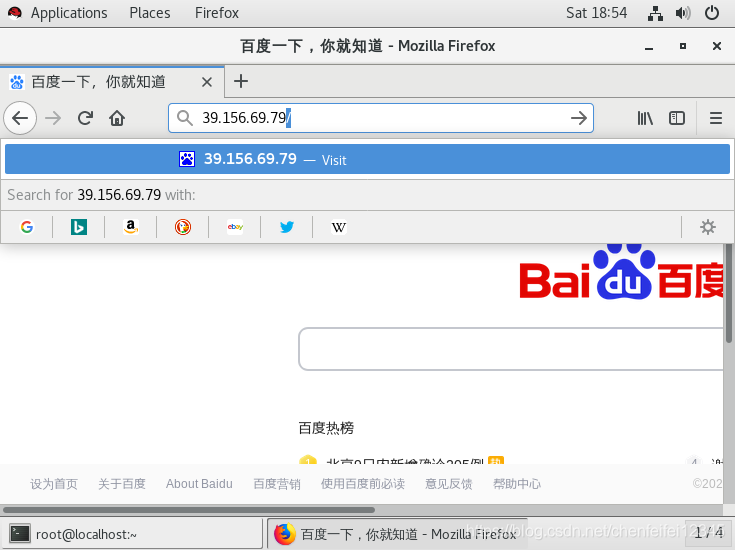Click the 1/4 workspace switcher

click(x=708, y=533)
